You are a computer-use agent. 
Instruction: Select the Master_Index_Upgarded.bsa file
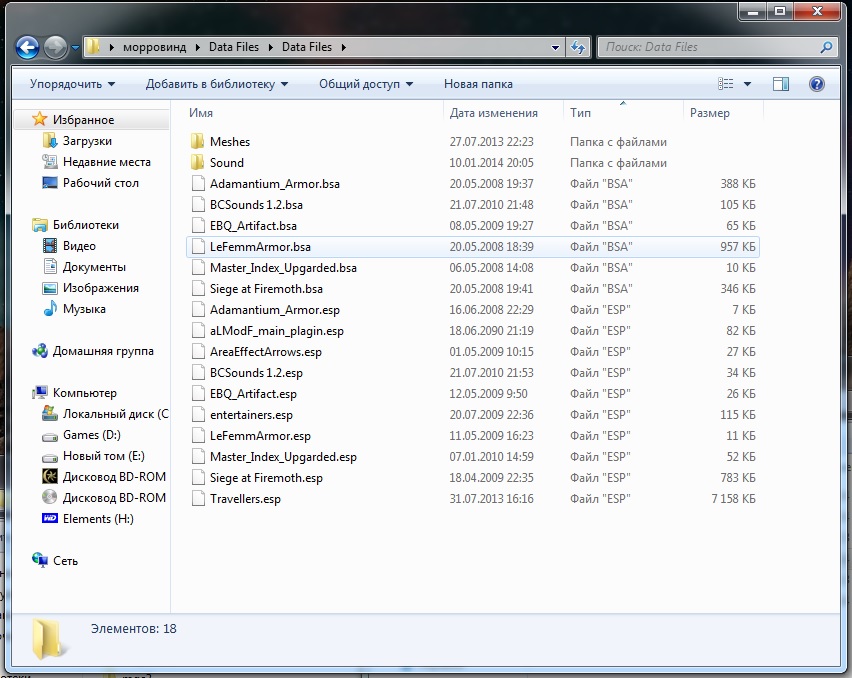pos(472,268)
